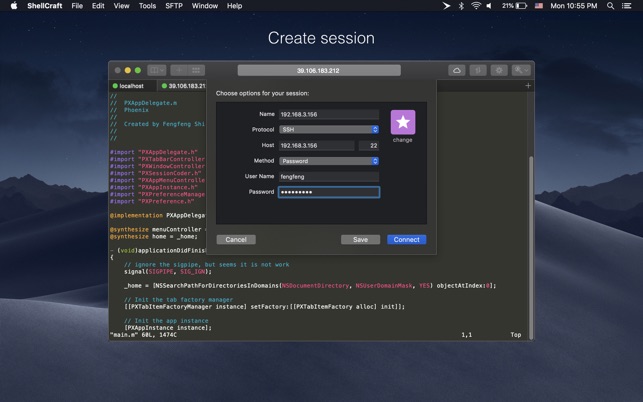Open the sidebar layout dropdown in the toolbar
This screenshot has height=402, width=643.
pos(157,70)
